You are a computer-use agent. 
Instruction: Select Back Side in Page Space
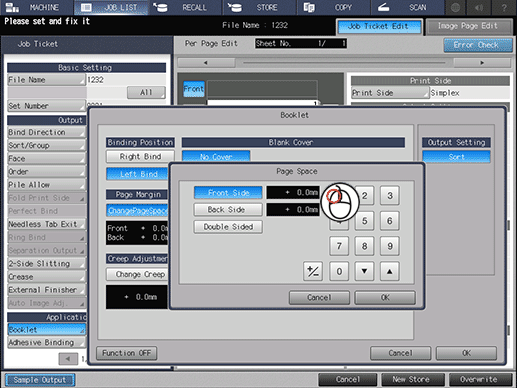click(228, 210)
